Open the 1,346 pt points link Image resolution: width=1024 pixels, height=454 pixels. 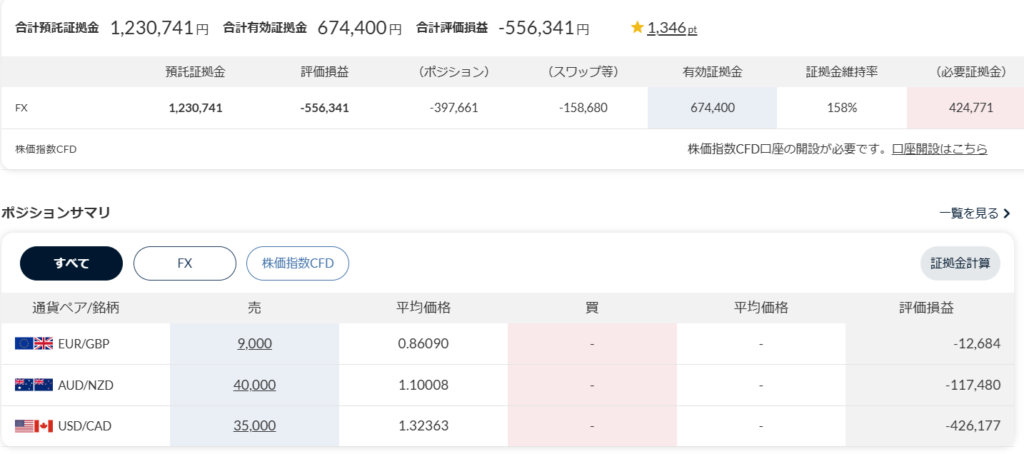point(671,28)
